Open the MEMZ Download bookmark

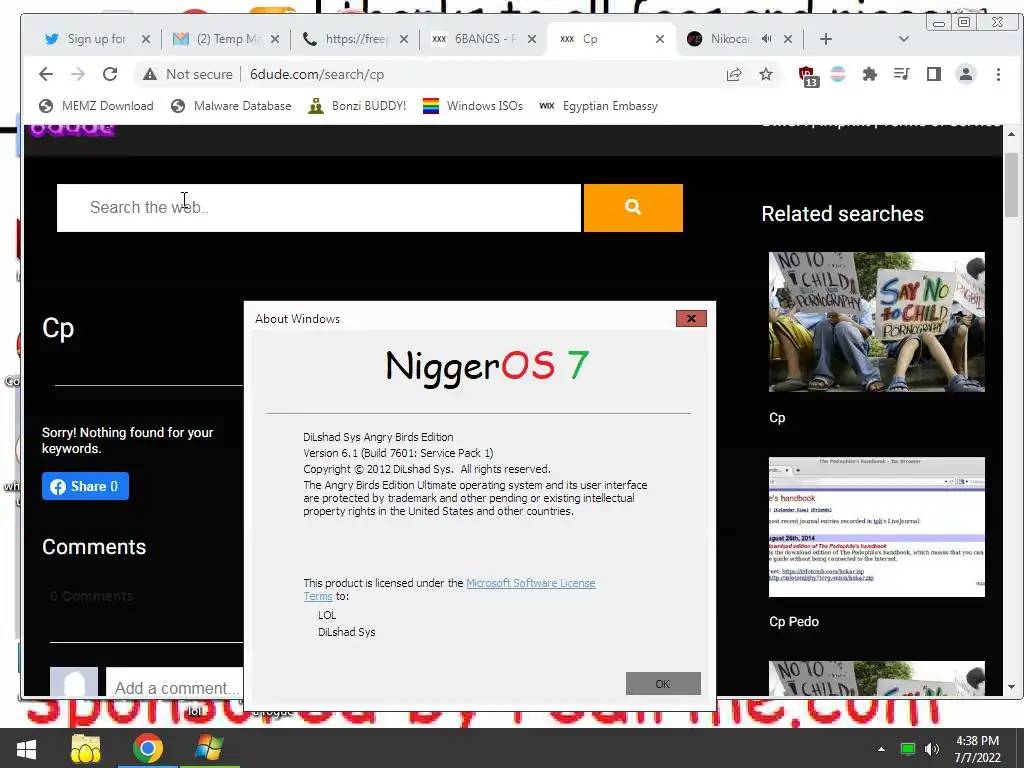coord(97,106)
